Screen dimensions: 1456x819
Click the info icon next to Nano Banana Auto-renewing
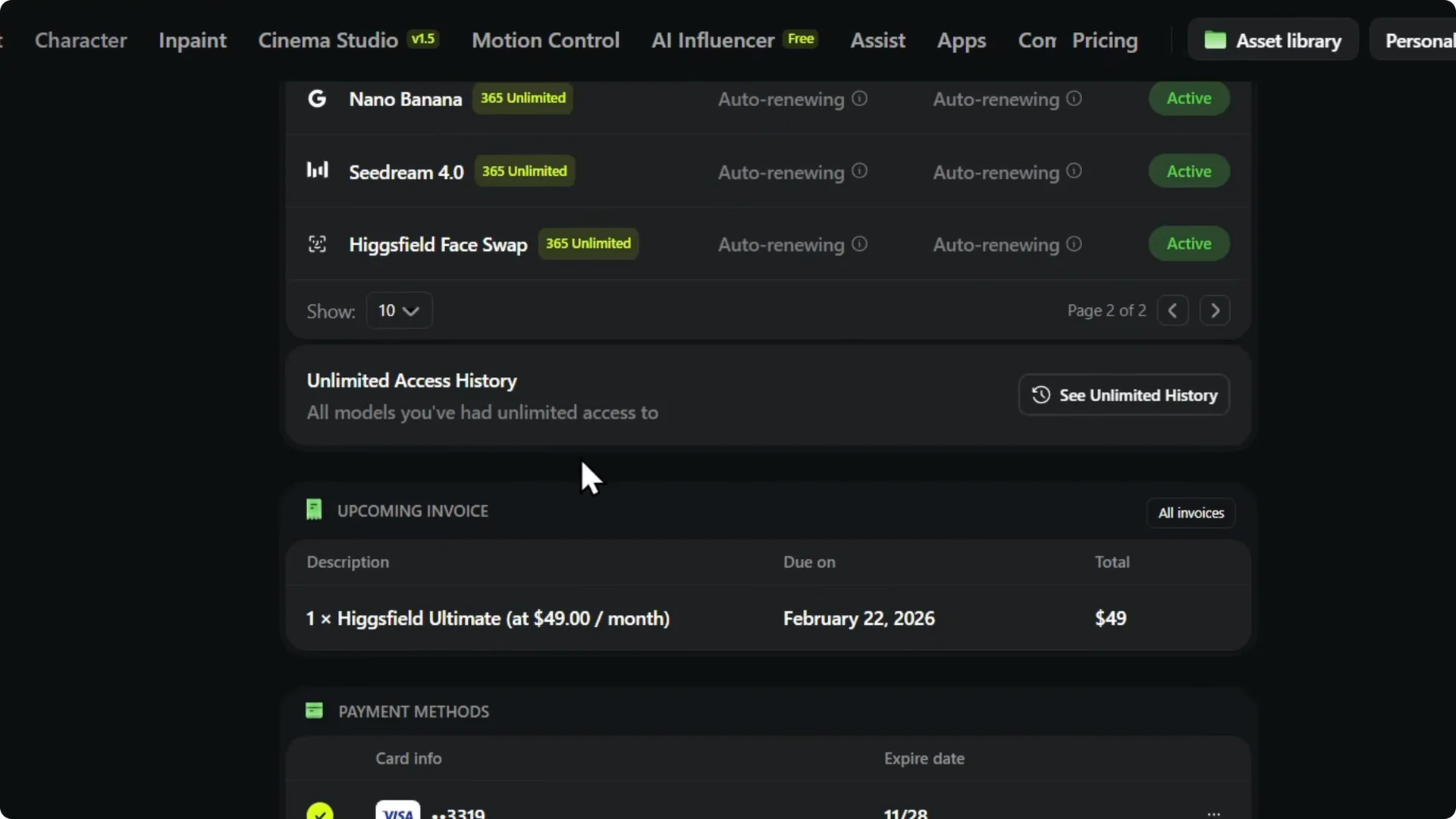859,99
